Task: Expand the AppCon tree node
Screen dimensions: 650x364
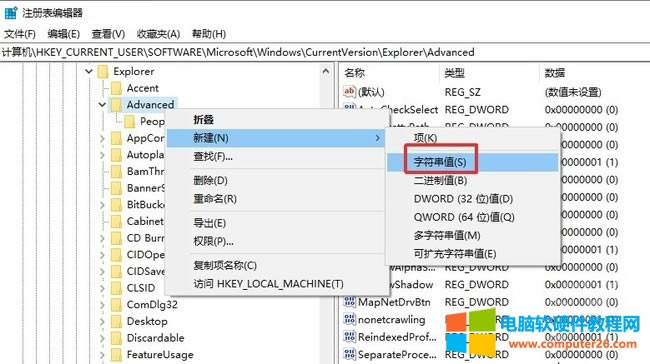Action: click(x=102, y=138)
